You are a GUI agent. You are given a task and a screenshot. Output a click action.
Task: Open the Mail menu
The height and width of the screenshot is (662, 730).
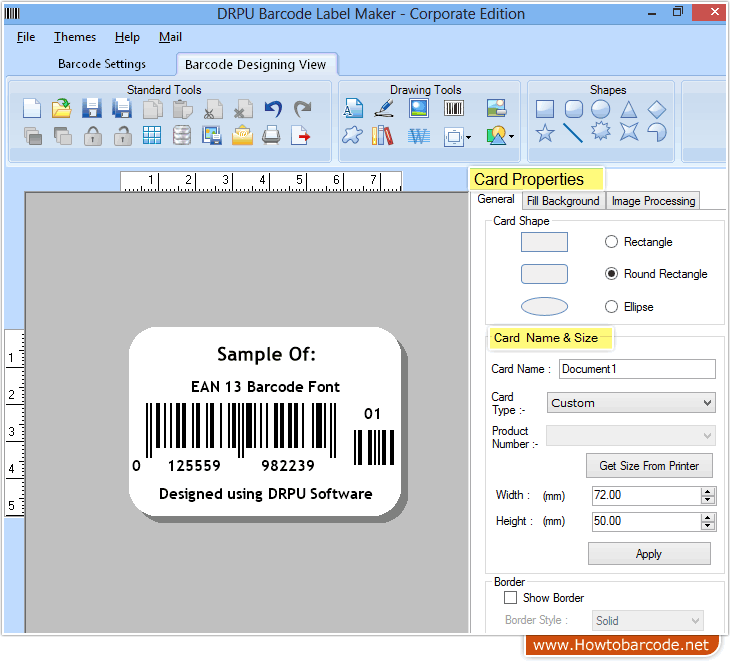point(170,37)
